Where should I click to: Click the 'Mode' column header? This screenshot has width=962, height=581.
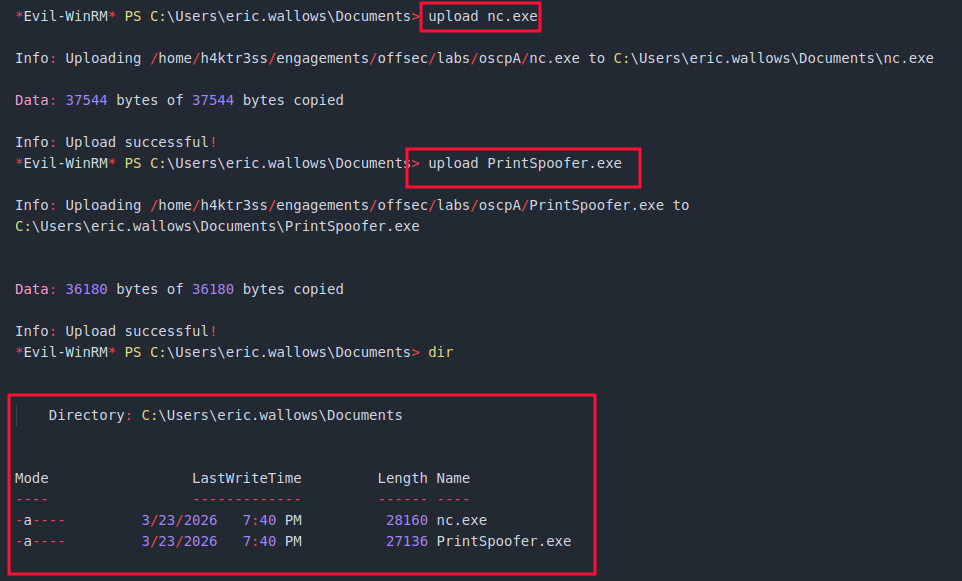(32, 478)
